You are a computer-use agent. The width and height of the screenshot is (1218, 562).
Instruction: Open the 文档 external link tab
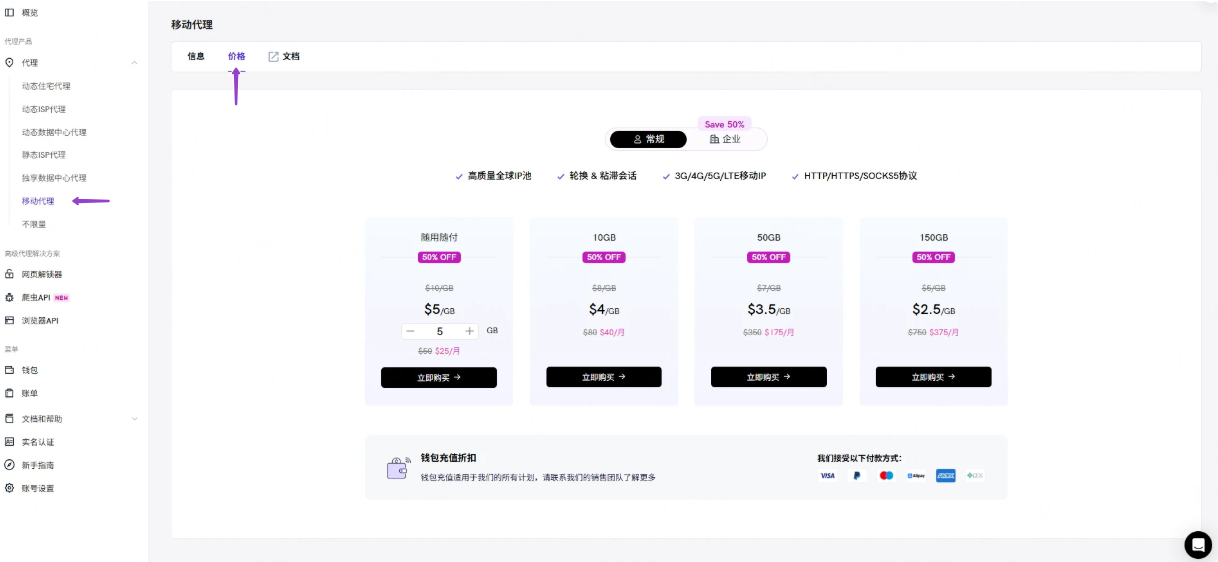point(284,56)
